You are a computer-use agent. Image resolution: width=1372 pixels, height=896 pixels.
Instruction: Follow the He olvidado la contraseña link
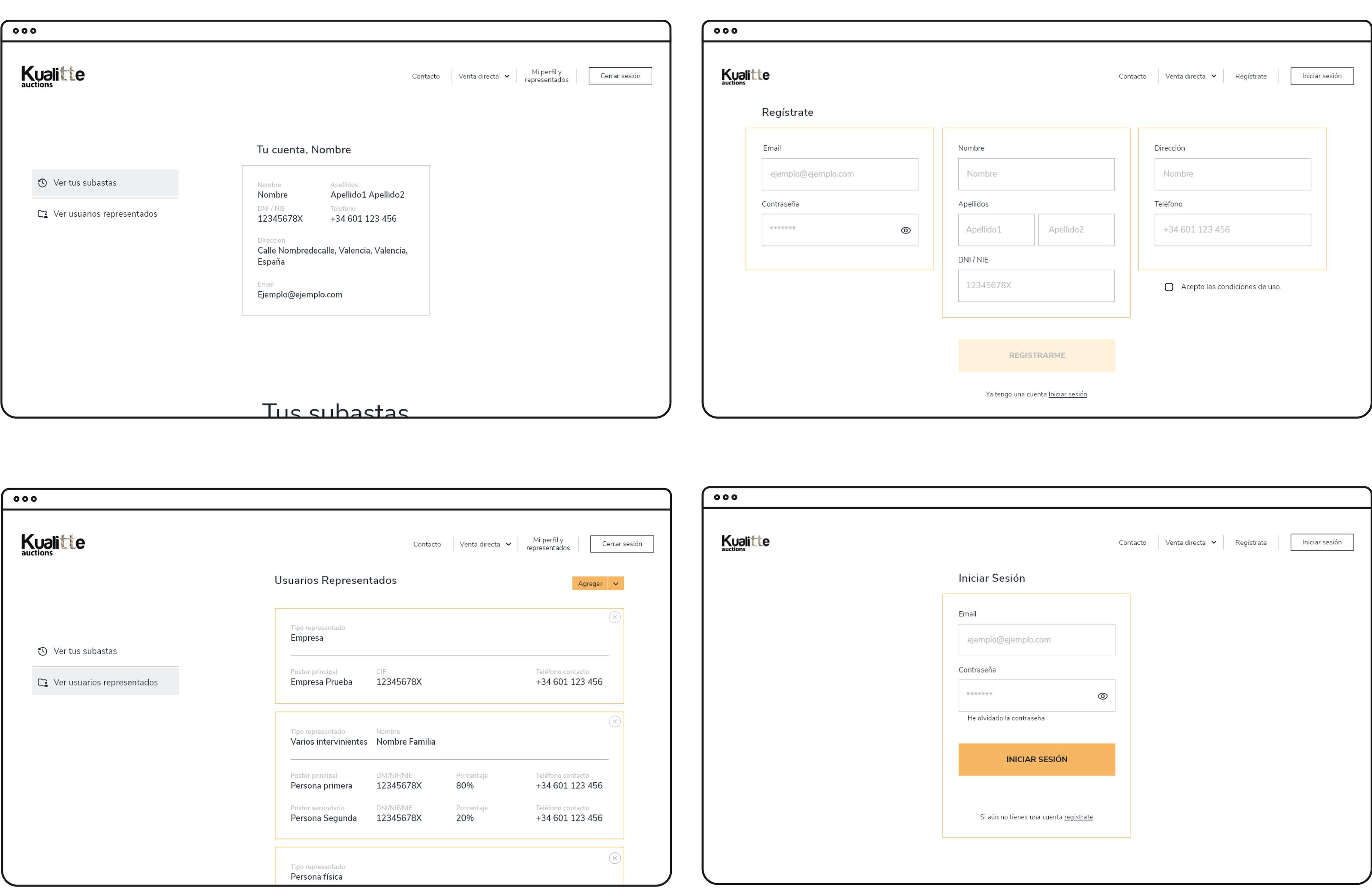click(1006, 718)
